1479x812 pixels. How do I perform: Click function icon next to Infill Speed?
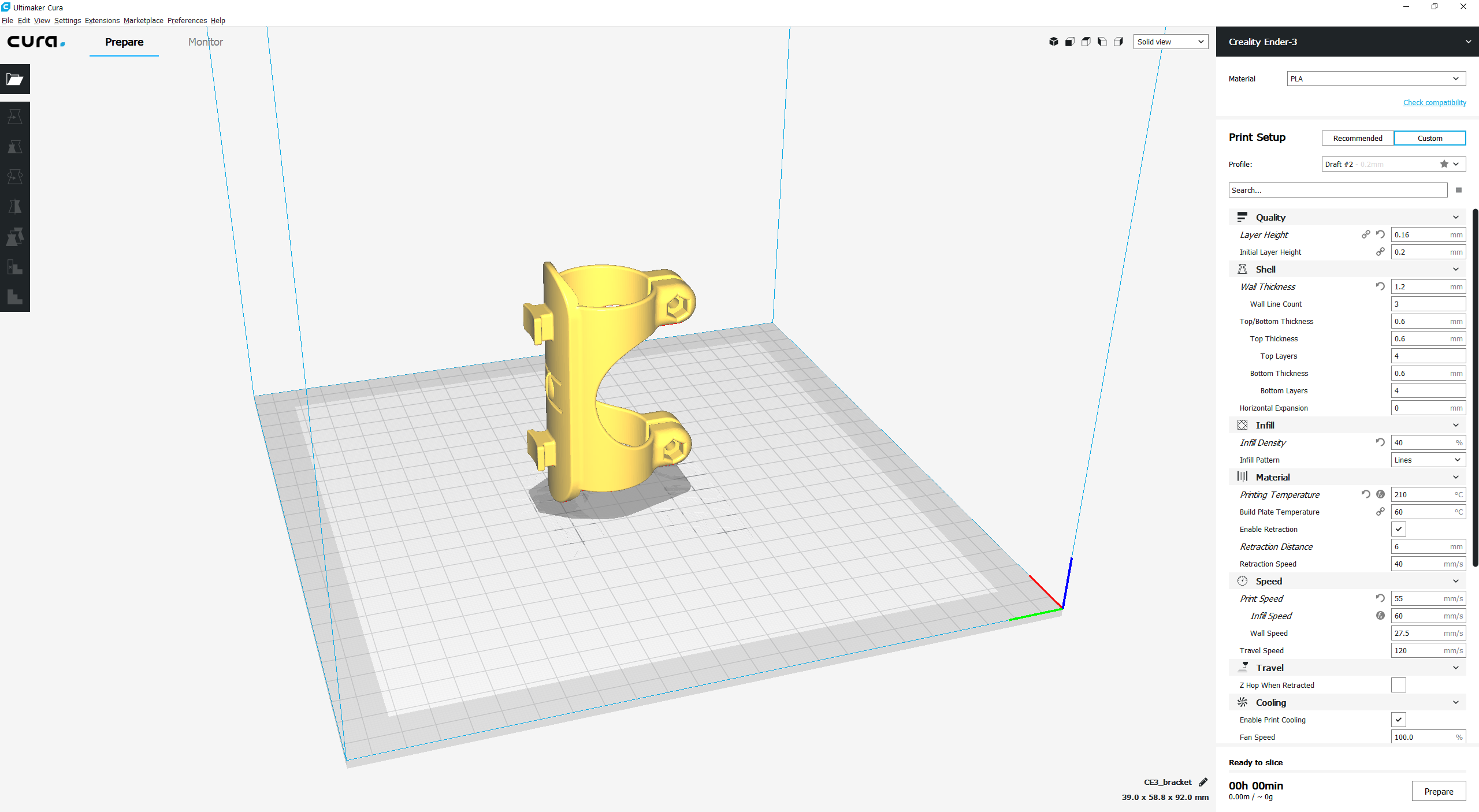pyautogui.click(x=1380, y=616)
